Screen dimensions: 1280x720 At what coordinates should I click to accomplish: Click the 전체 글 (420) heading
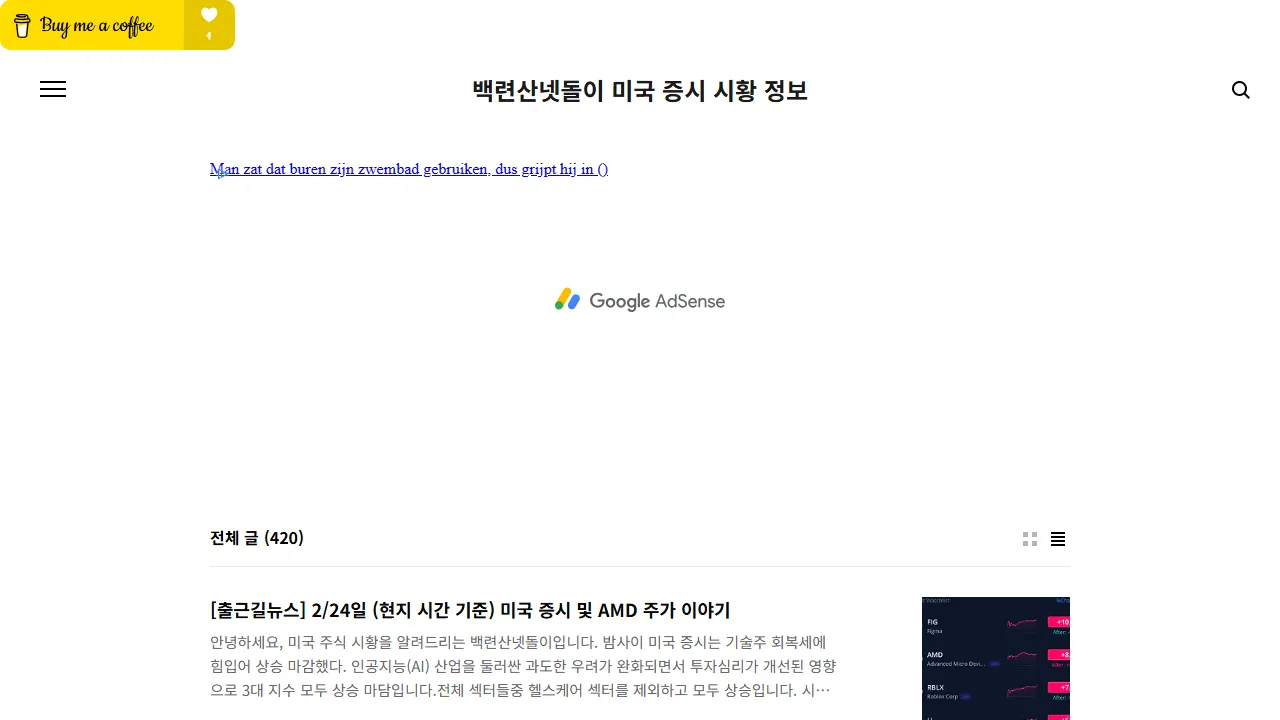click(x=257, y=538)
